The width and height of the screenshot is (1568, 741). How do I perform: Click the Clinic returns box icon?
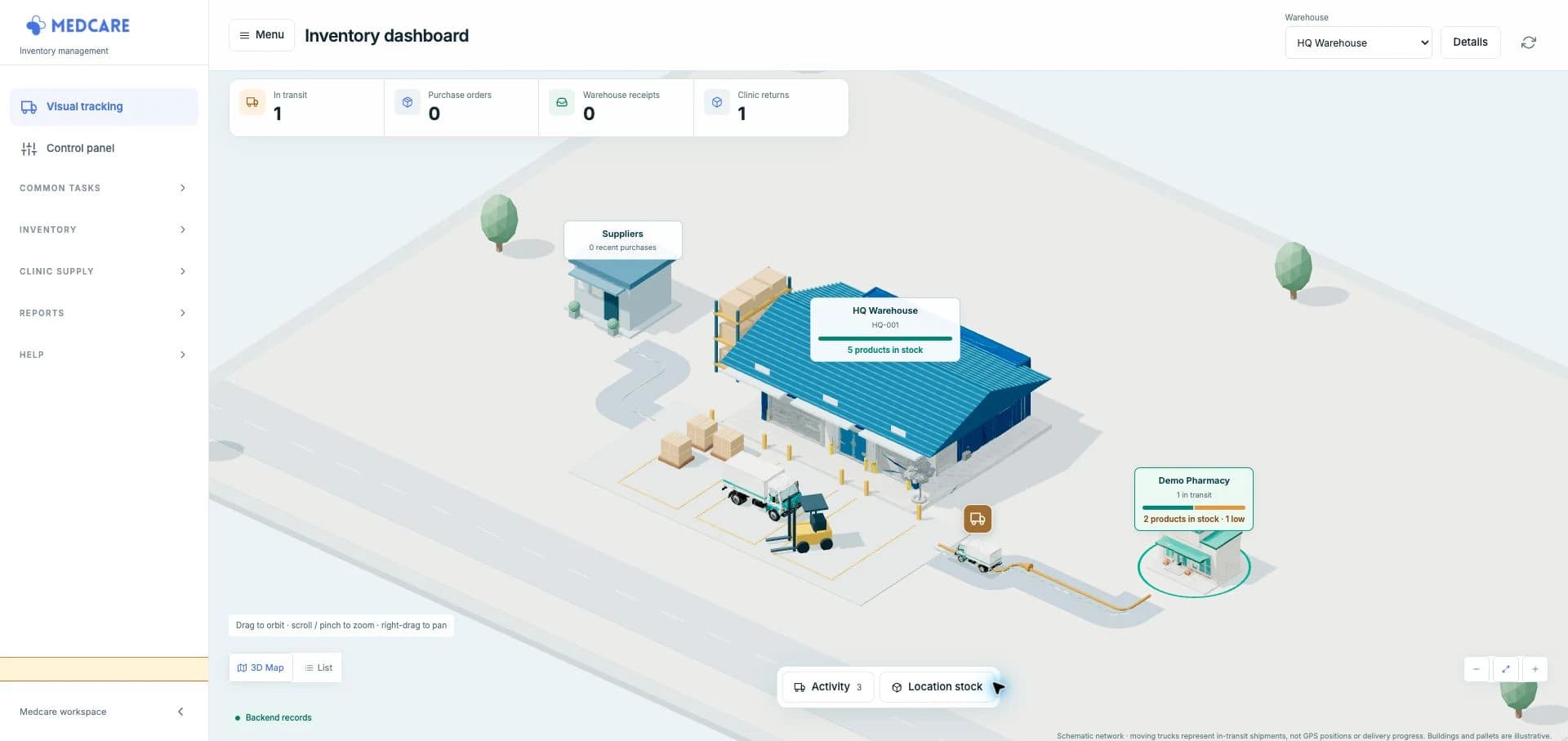(x=717, y=102)
